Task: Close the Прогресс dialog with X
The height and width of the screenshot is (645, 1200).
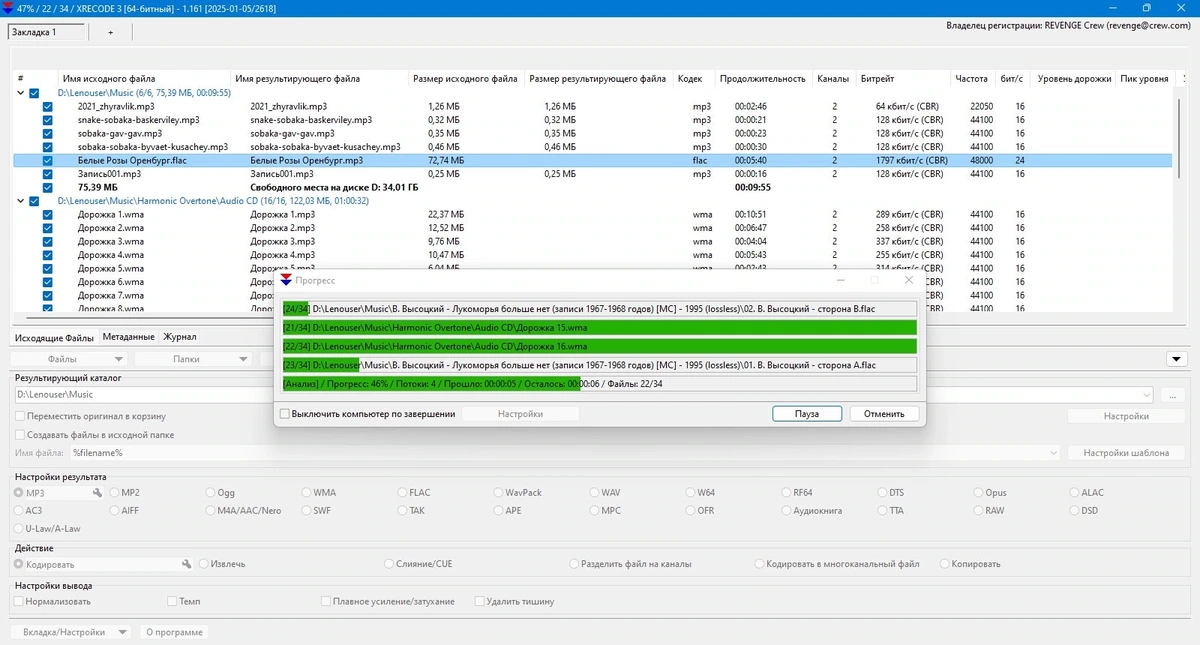Action: pyautogui.click(x=909, y=281)
